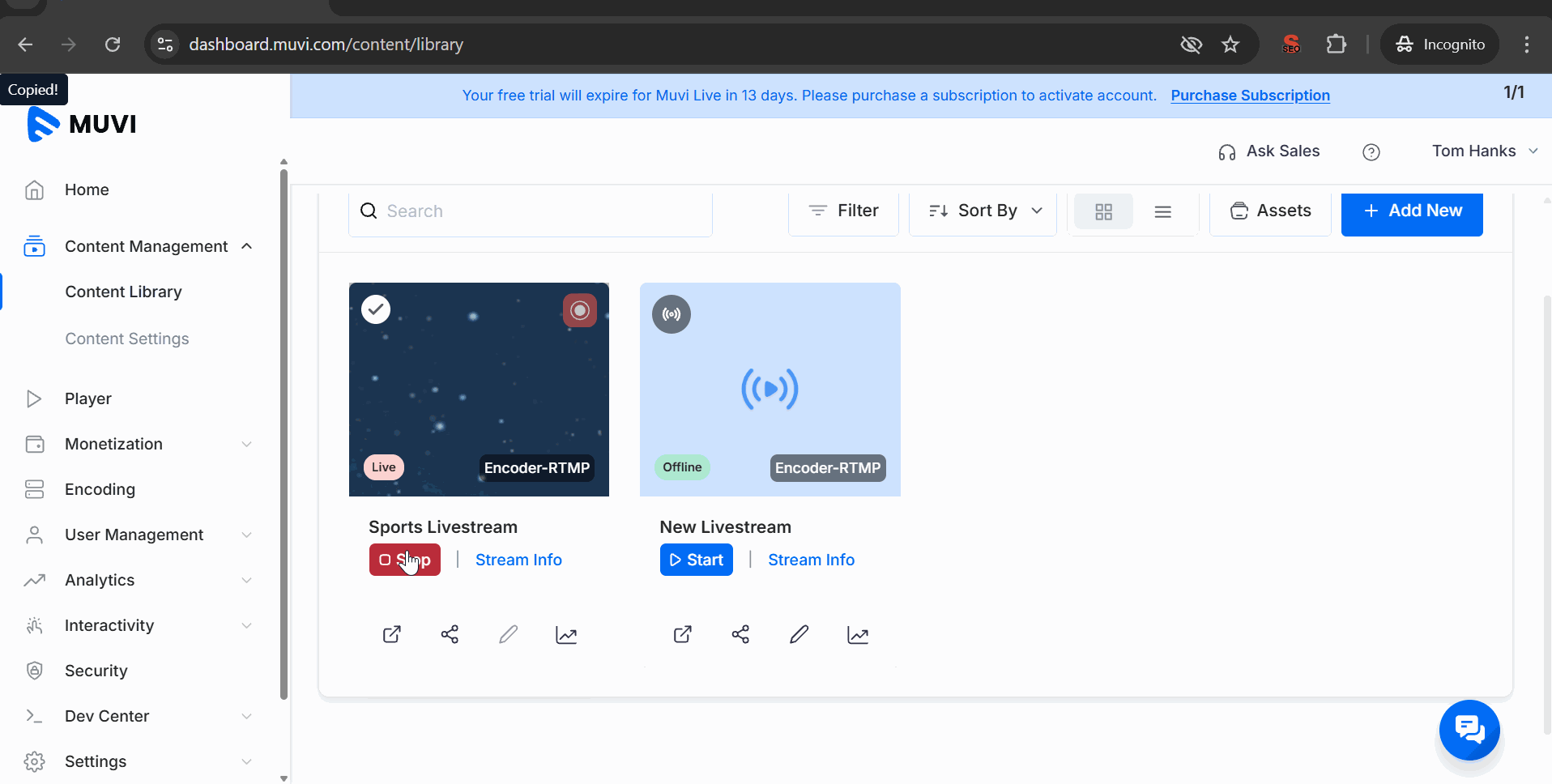This screenshot has height=784, width=1552.
Task: Click edit pencil icon for New Livestream
Action: click(799, 634)
